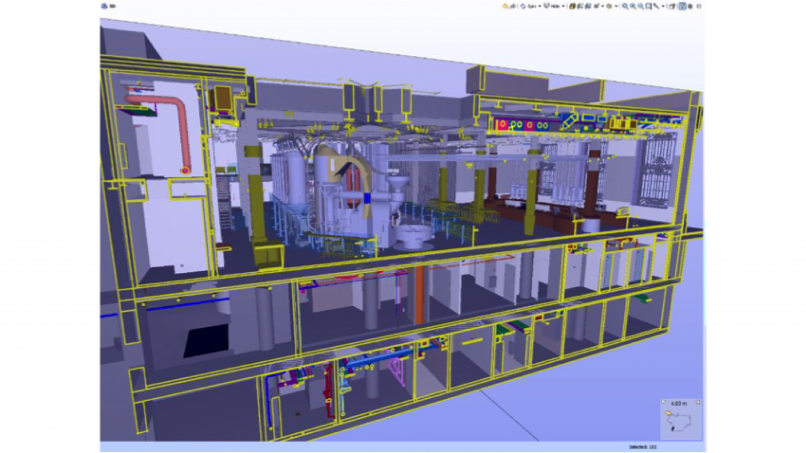Click the 4.00 m level label in minimap
Image resolution: width=806 pixels, height=453 pixels.
(680, 403)
